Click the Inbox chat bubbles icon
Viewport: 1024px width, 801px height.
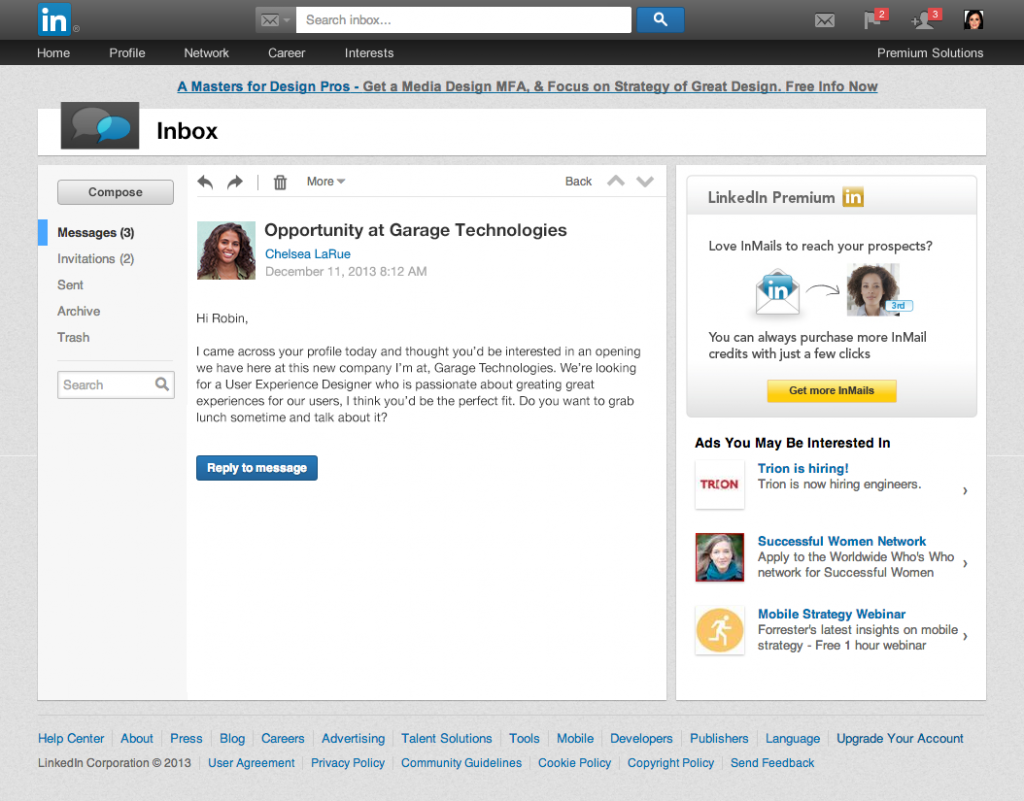[x=100, y=125]
